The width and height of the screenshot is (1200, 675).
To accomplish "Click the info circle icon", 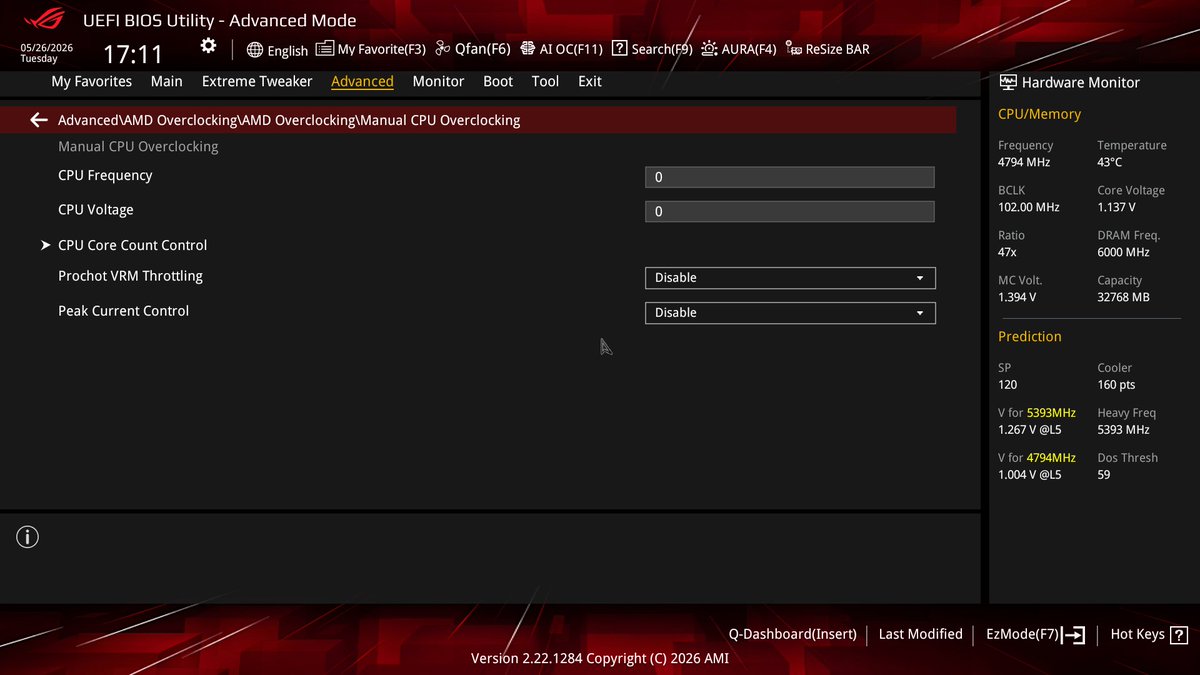I will (27, 537).
